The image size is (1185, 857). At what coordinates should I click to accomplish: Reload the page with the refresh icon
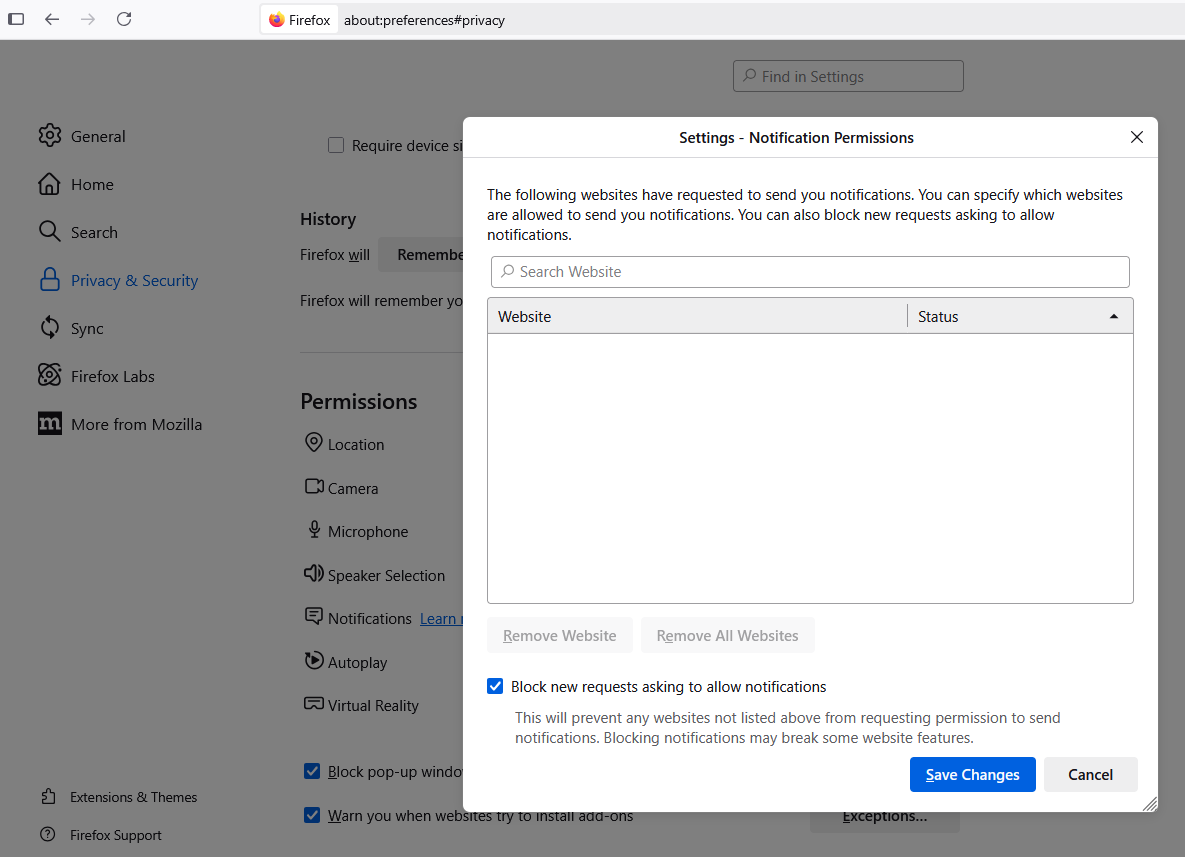point(124,19)
